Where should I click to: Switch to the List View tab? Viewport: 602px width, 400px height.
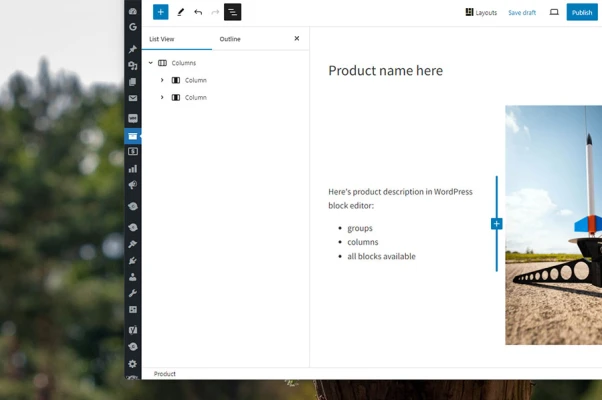click(x=162, y=39)
